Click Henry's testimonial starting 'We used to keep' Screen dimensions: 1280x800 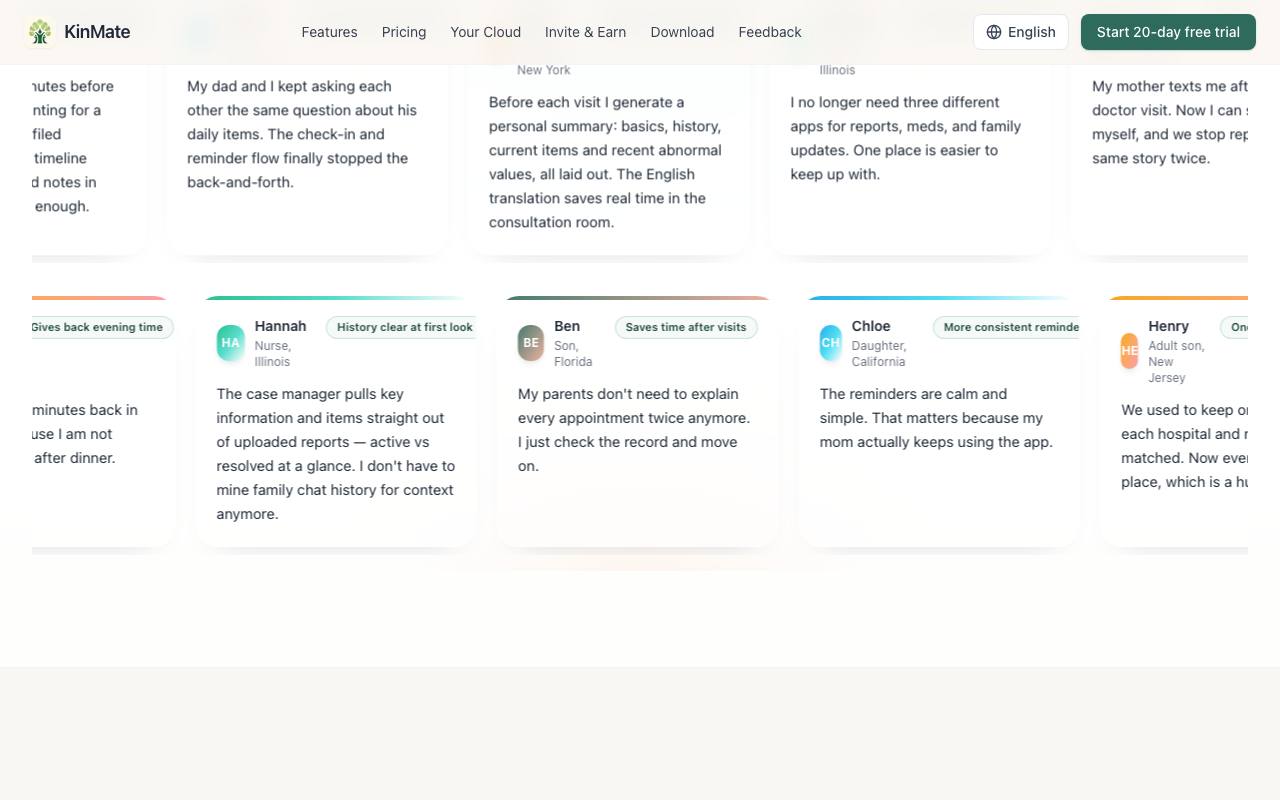click(x=1185, y=446)
